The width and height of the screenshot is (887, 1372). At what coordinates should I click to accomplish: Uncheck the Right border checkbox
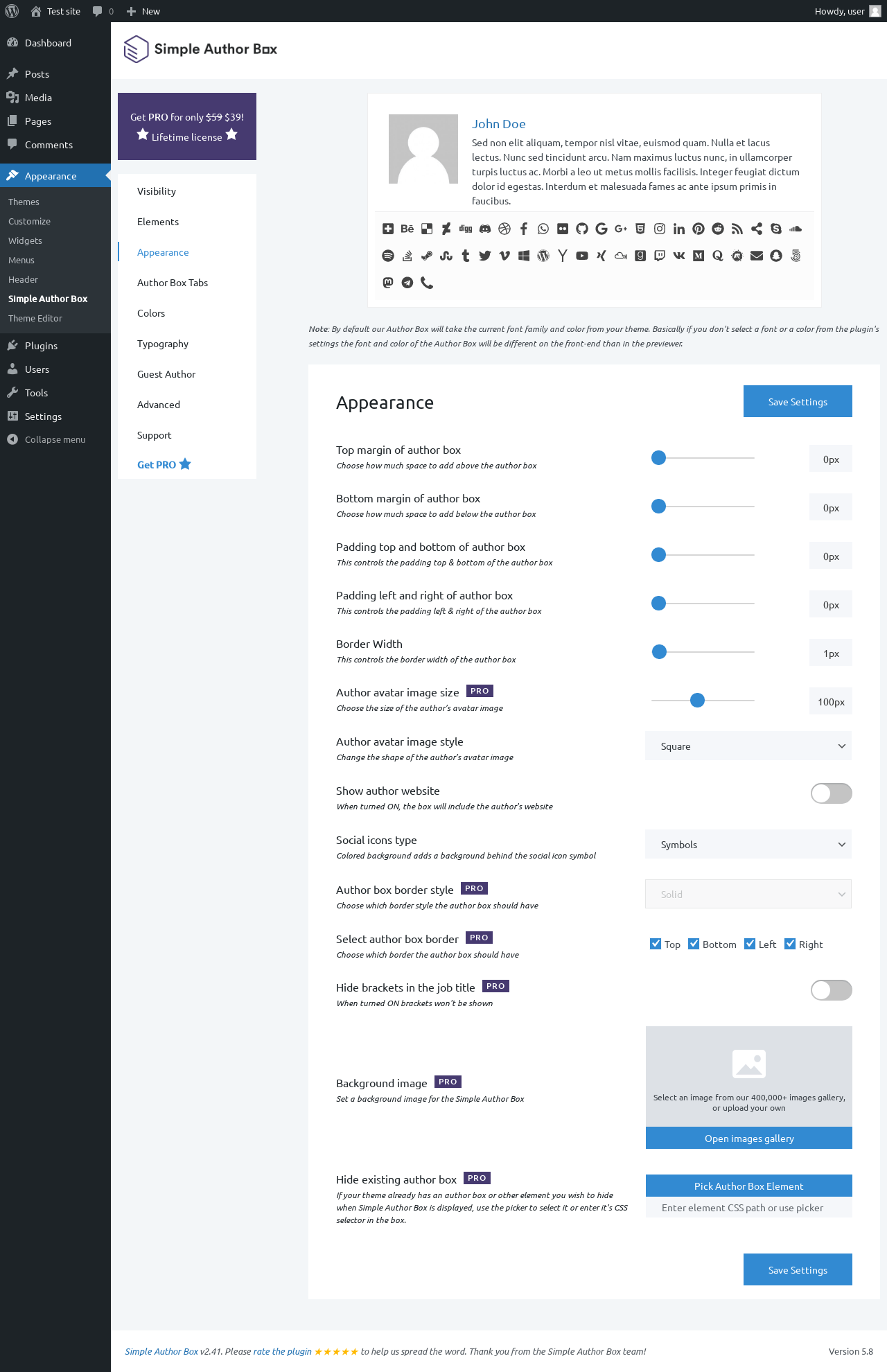coord(790,944)
